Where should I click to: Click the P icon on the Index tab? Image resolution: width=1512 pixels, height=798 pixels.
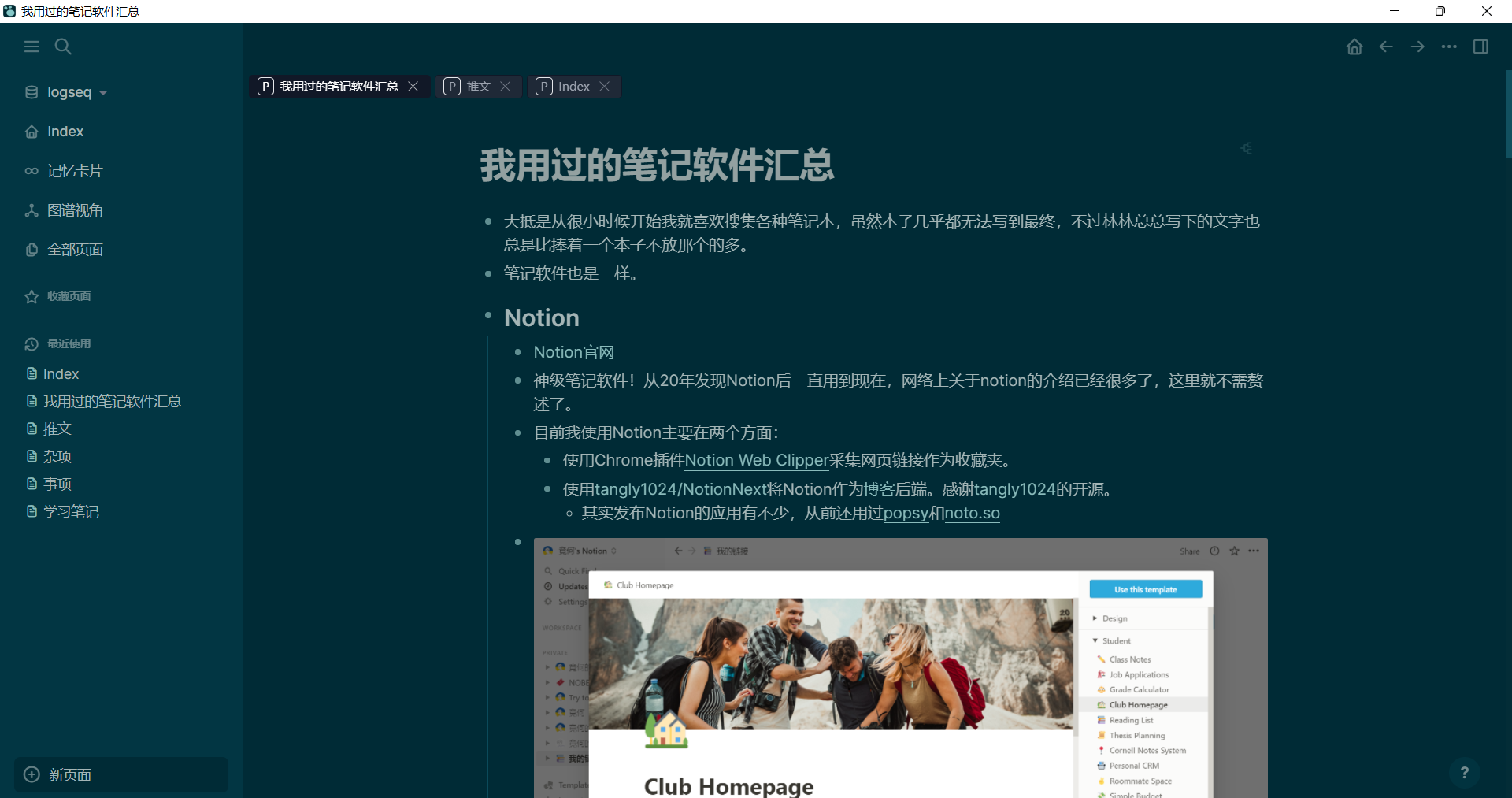544,87
